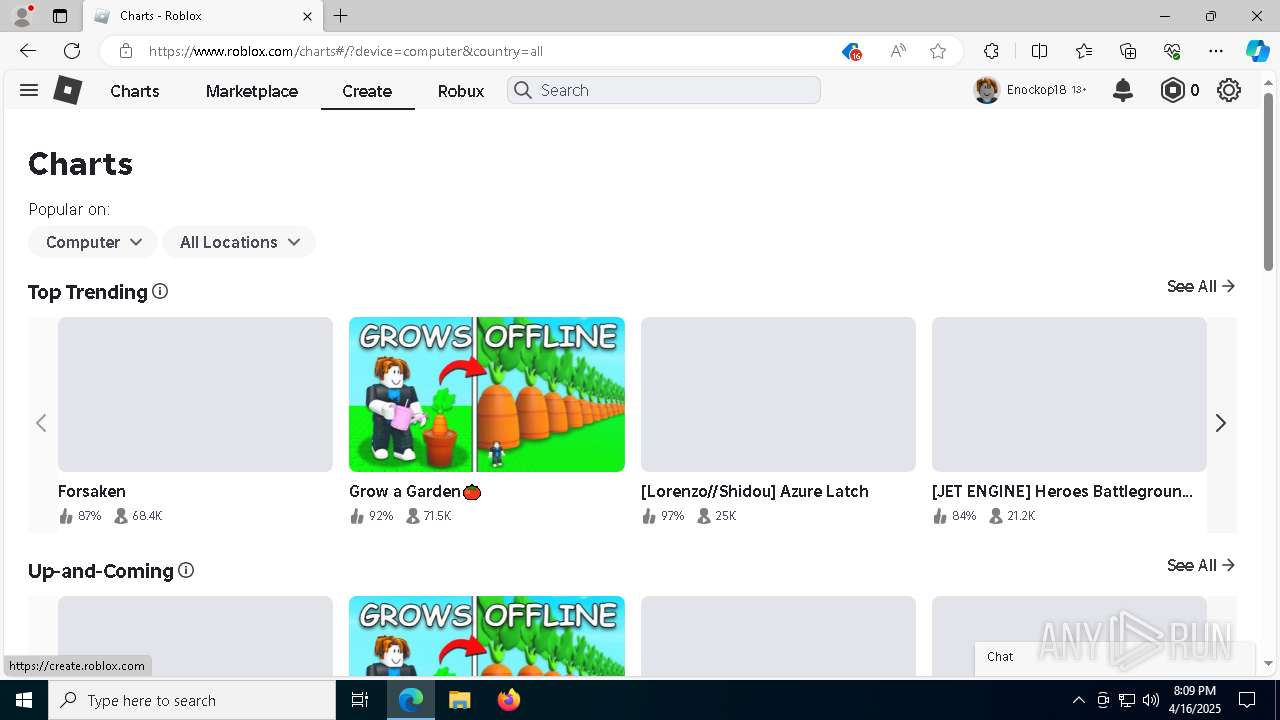
Task: Open the Robux nav tab
Action: tap(461, 91)
